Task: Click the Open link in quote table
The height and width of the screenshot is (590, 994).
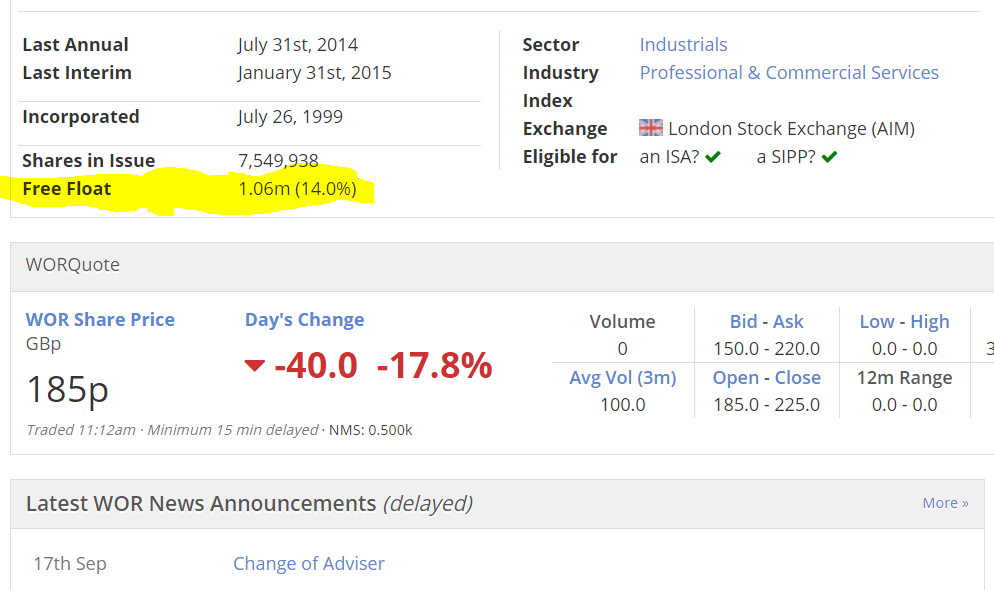Action: click(x=736, y=378)
